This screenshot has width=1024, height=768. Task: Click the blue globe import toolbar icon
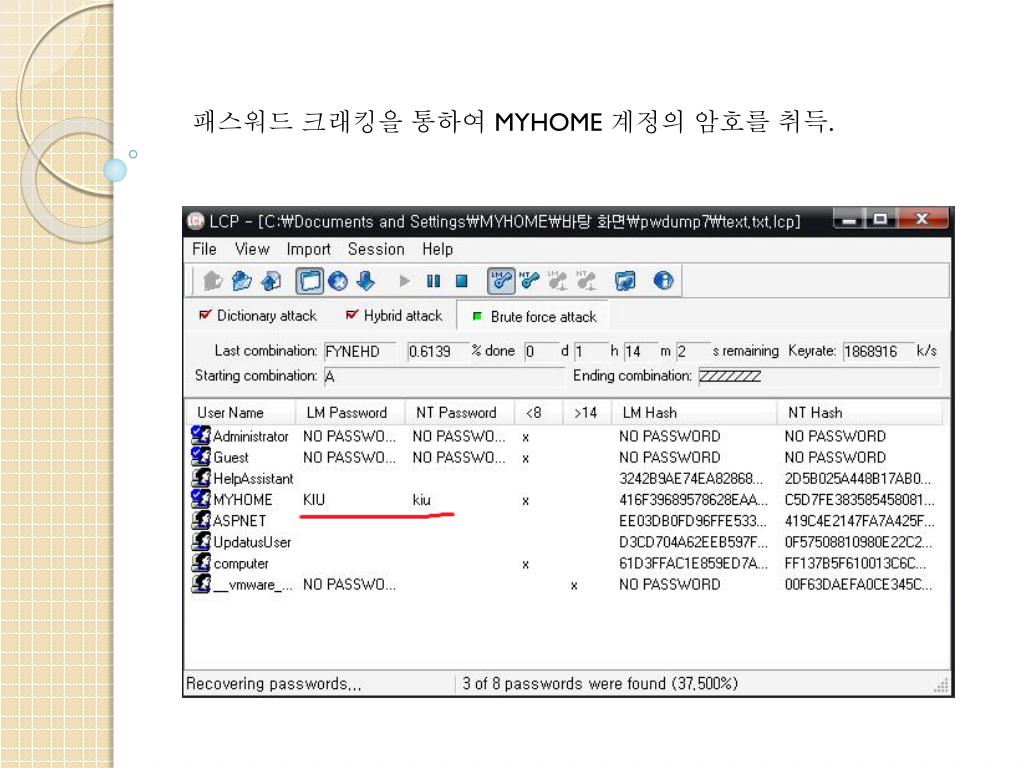[x=338, y=281]
